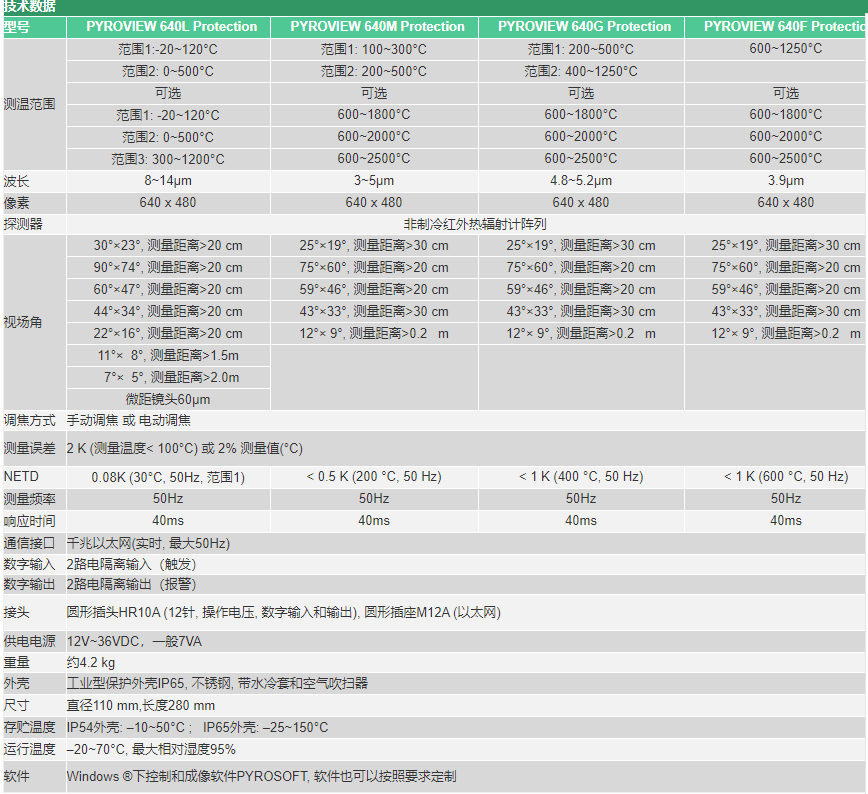The image size is (868, 794).
Task: Click the 测量频率 row label
Action: [x=29, y=499]
